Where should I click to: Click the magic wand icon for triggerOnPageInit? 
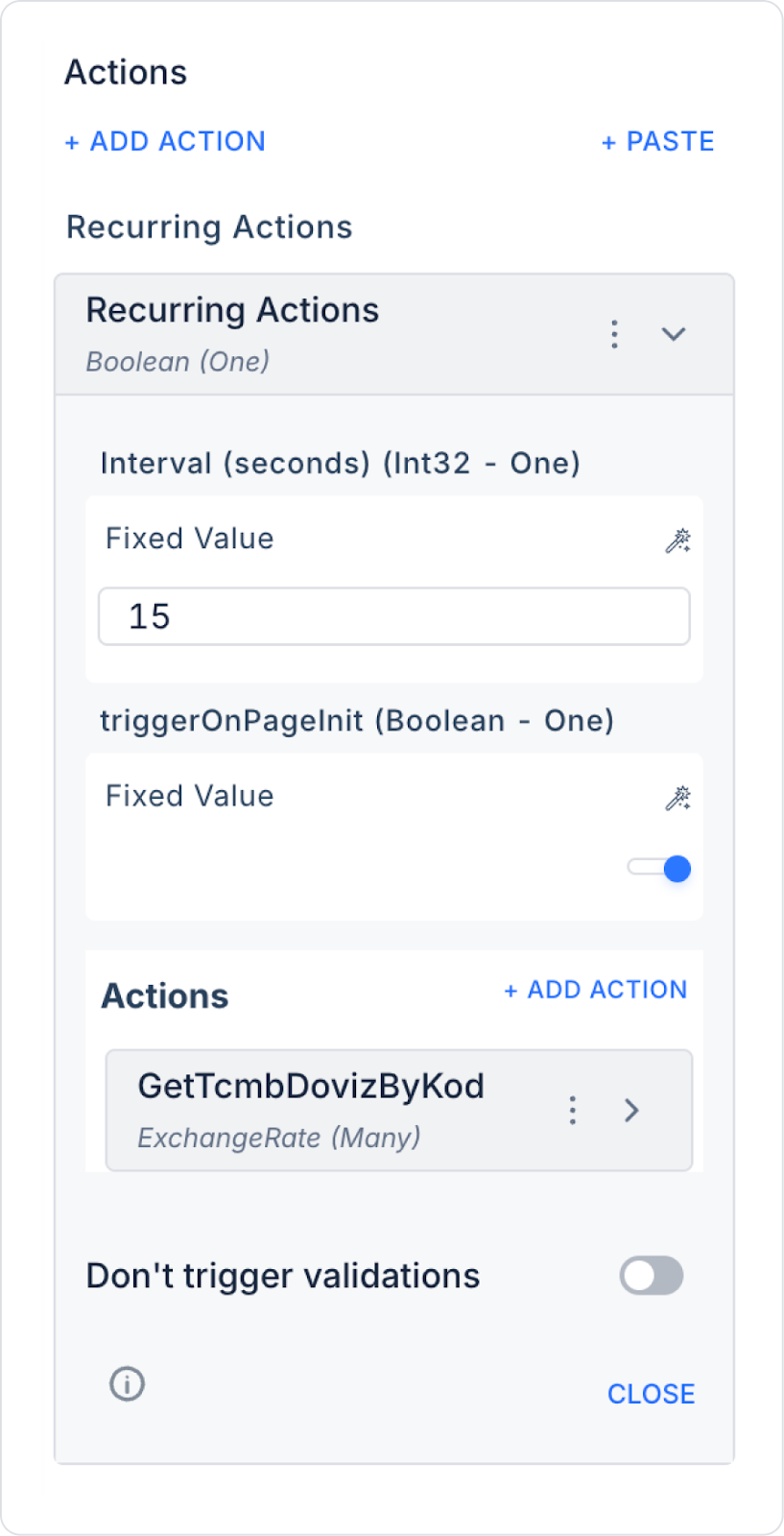click(677, 798)
